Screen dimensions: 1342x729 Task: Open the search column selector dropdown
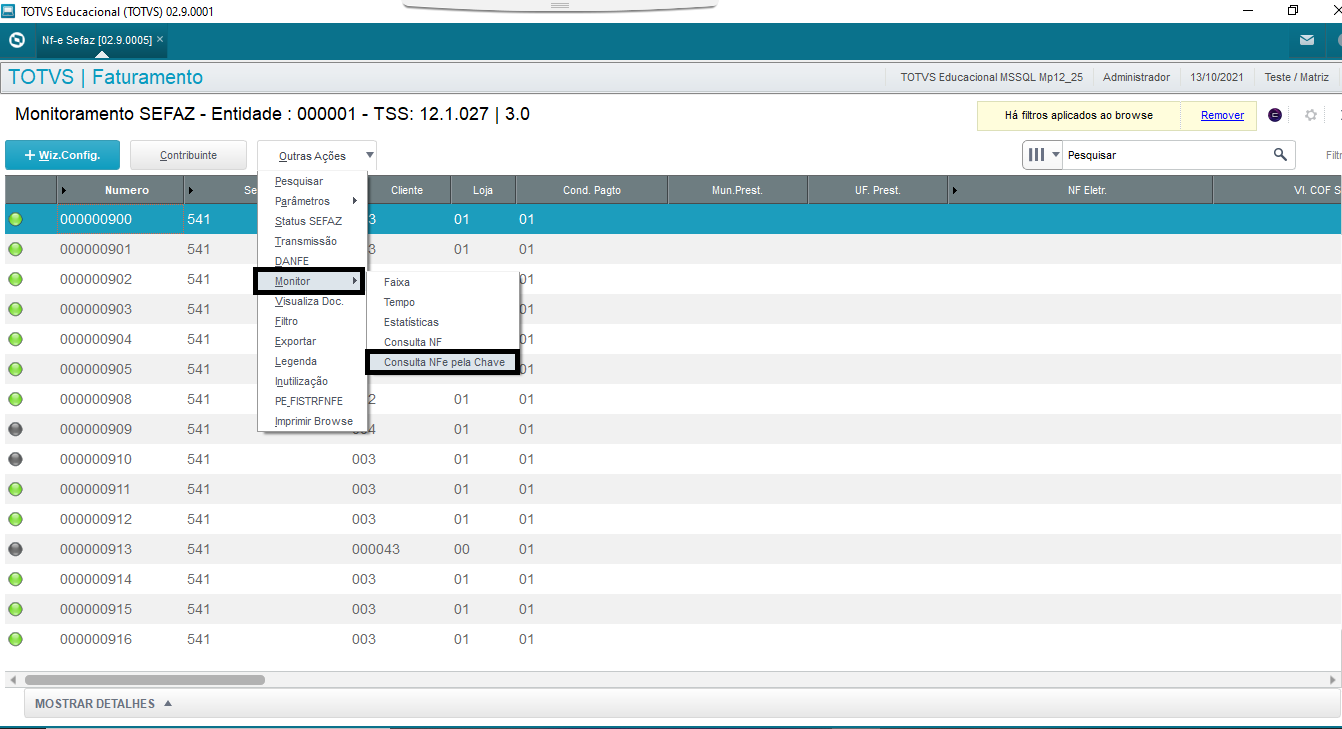pos(1041,155)
